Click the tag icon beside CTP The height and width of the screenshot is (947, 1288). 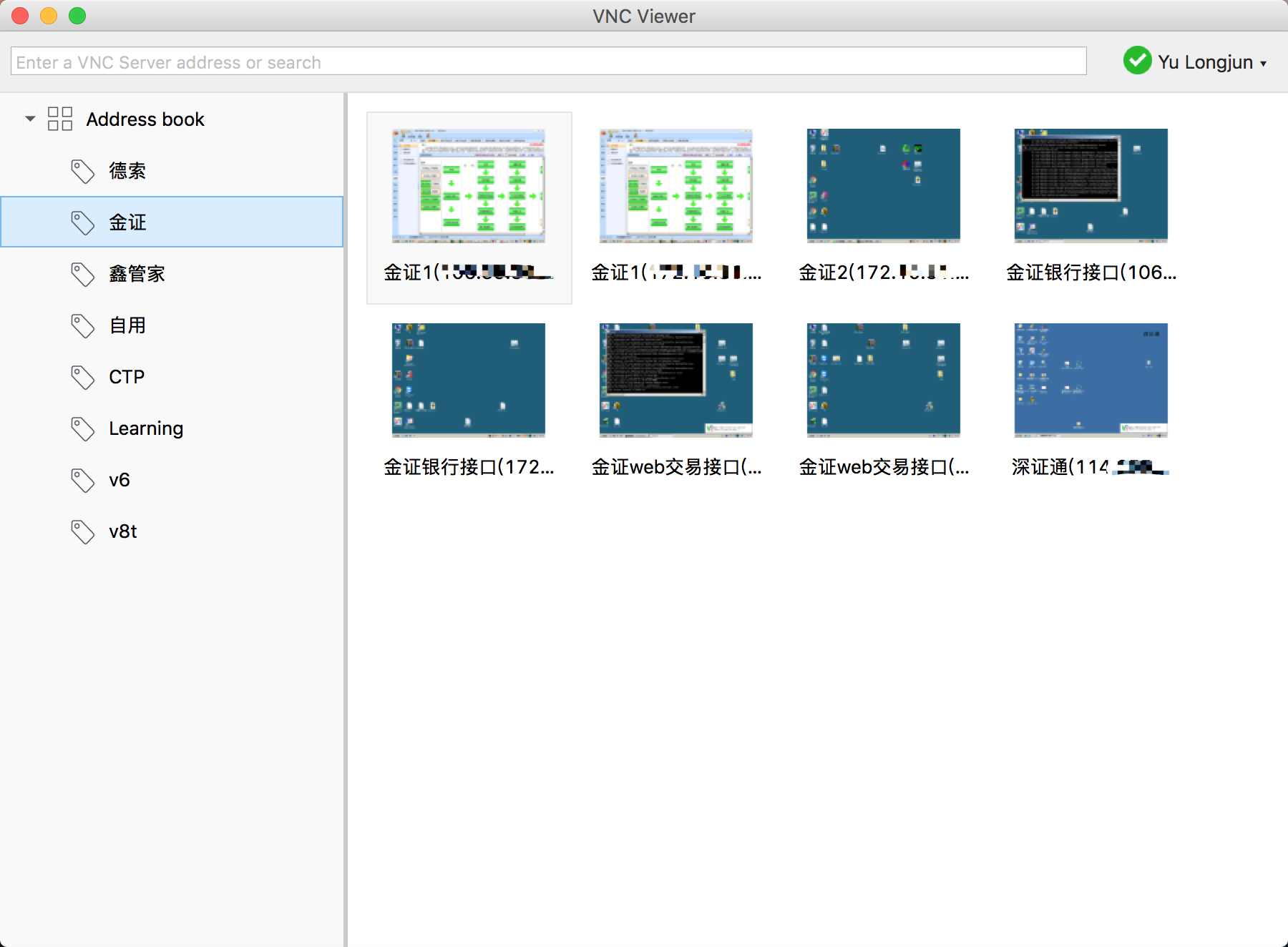tap(82, 377)
